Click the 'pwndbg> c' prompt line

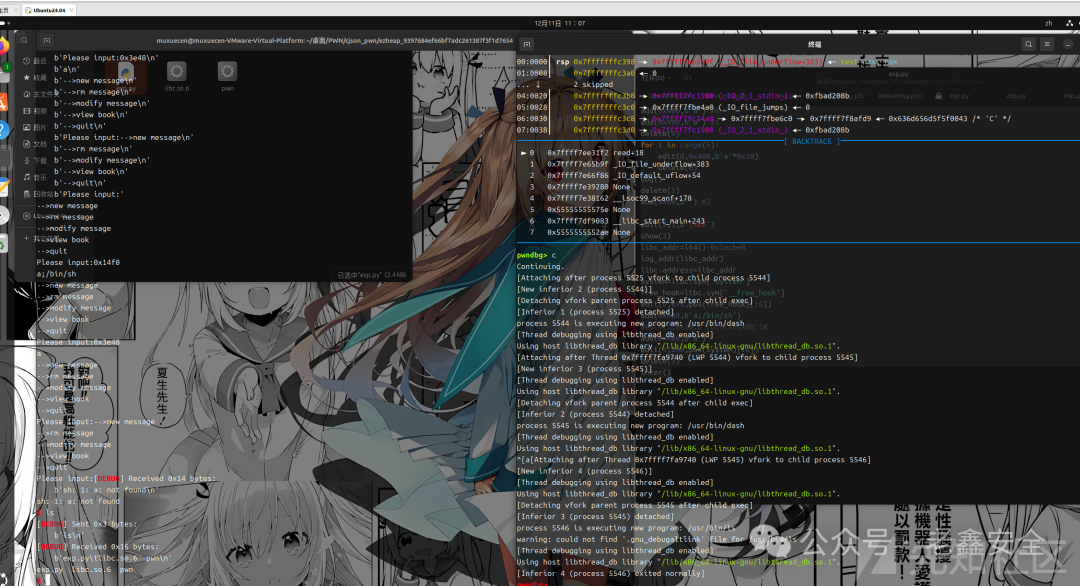click(536, 255)
